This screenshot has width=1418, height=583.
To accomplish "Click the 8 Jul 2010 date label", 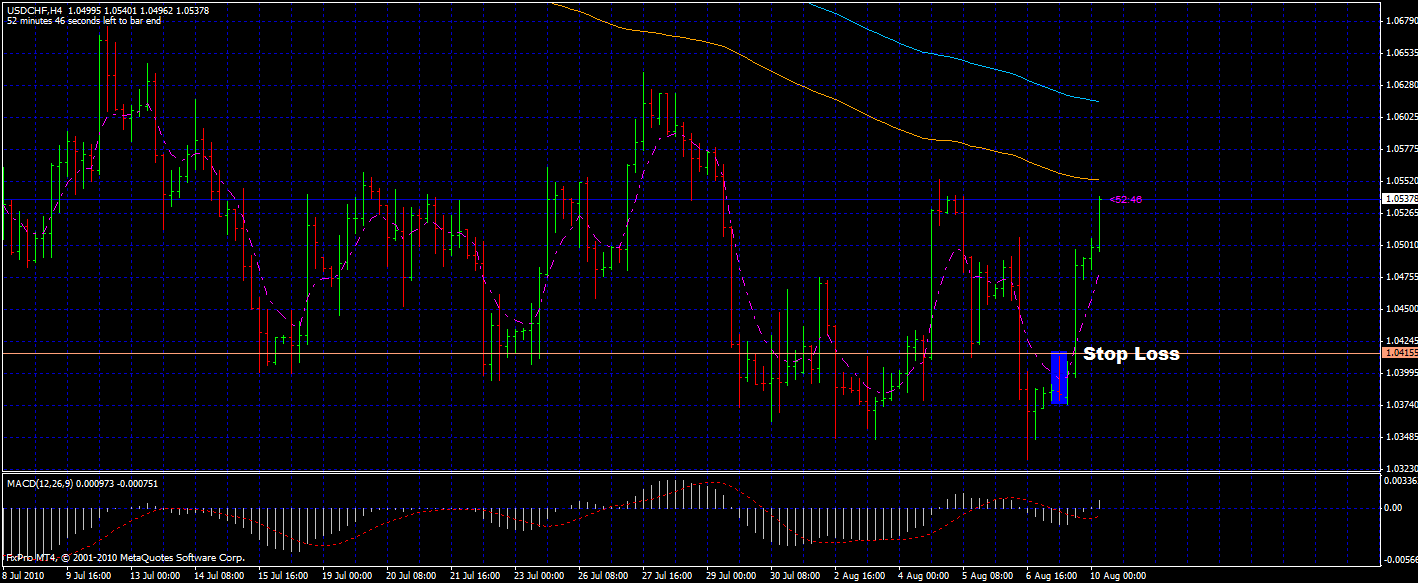I will pyautogui.click(x=25, y=576).
